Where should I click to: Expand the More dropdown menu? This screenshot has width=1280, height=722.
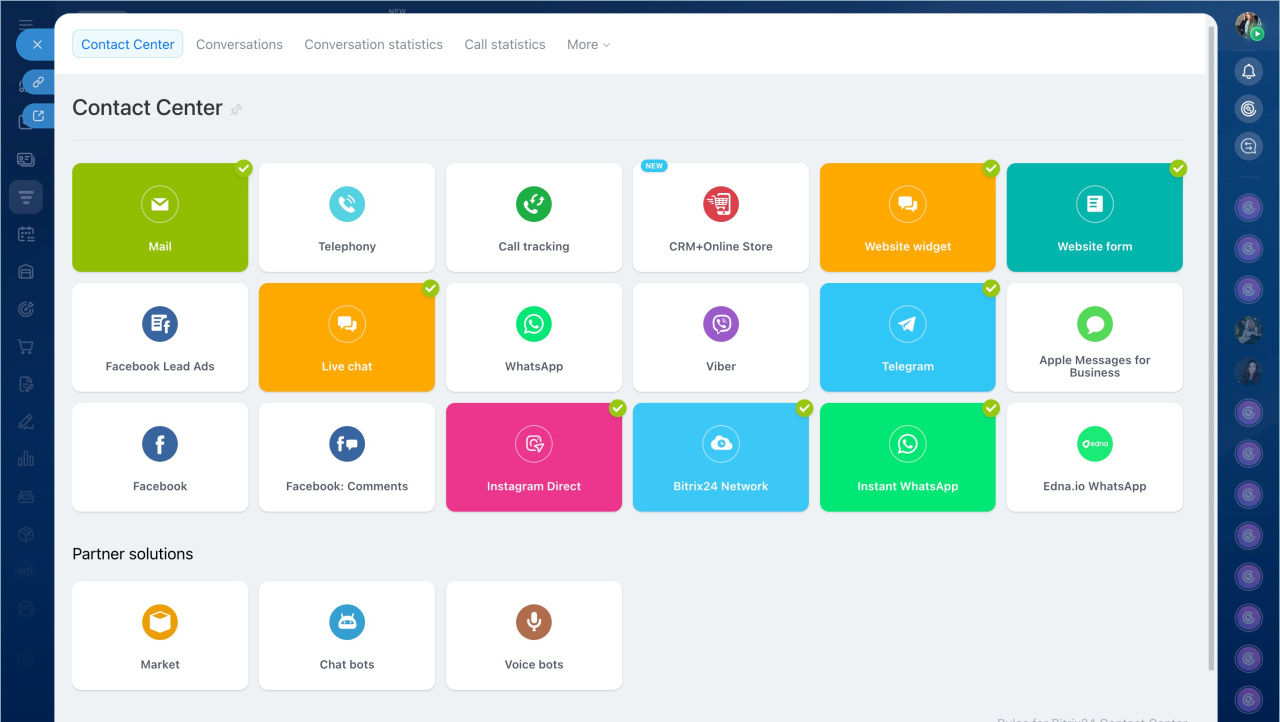pos(588,45)
